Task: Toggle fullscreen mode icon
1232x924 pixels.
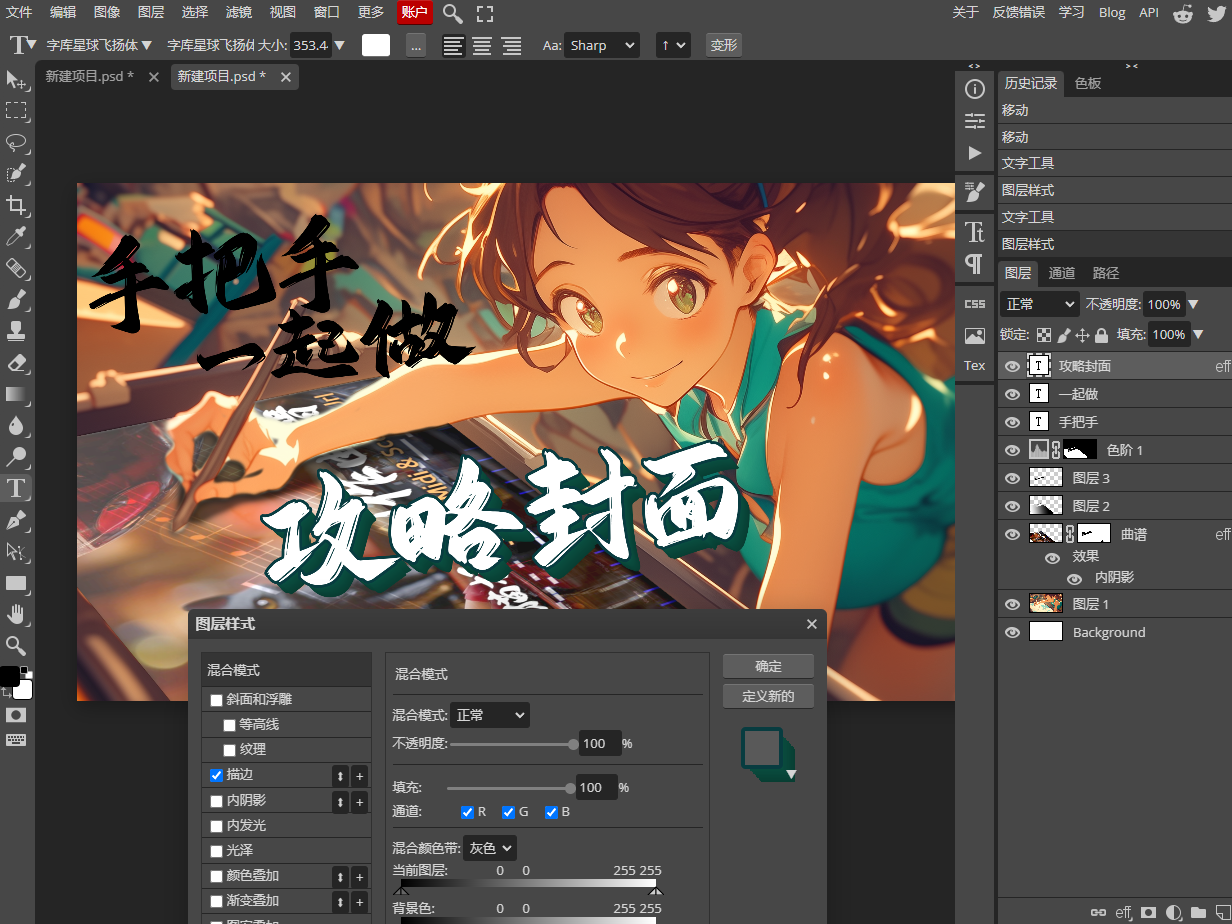Action: [x=485, y=13]
